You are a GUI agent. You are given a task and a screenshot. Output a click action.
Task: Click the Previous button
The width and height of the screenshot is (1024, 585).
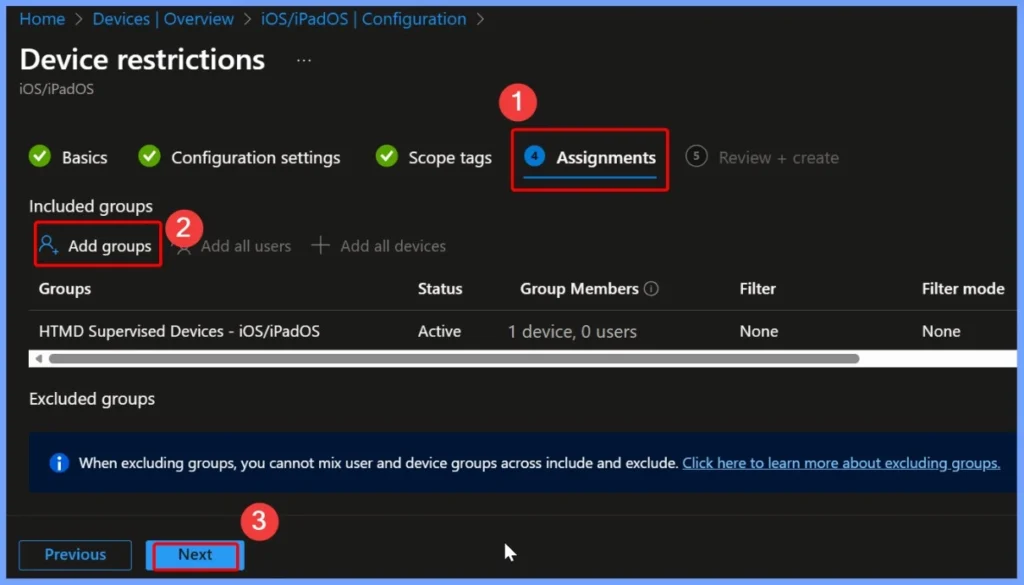point(74,554)
